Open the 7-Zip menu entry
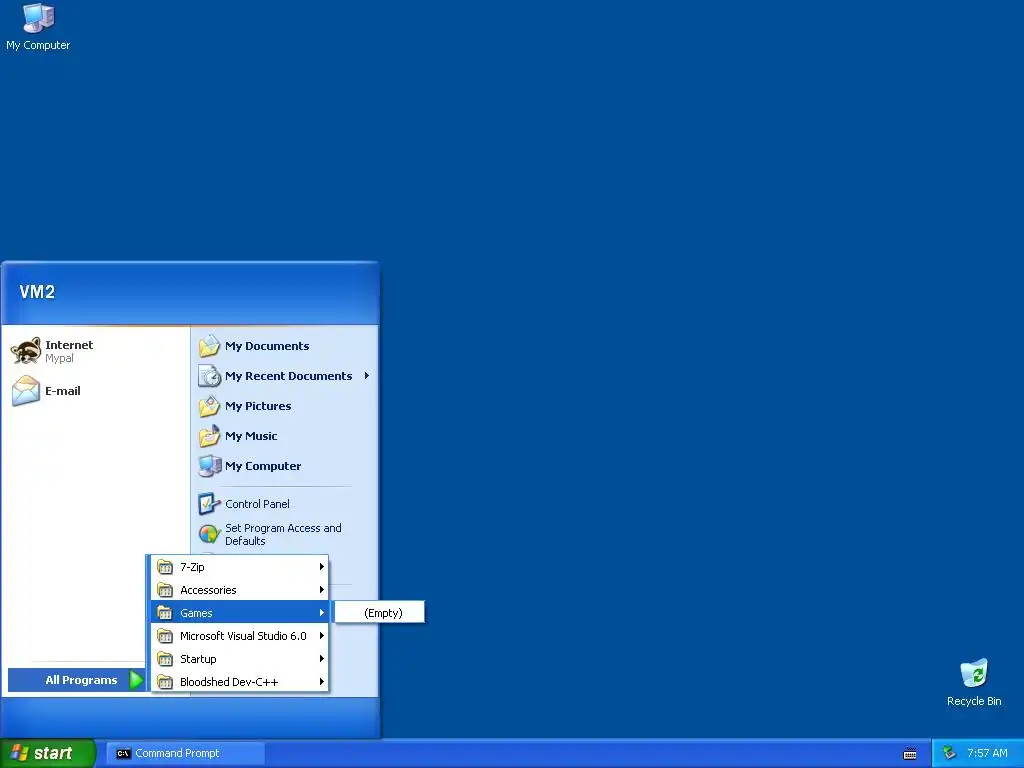This screenshot has height=768, width=1024. tap(239, 567)
